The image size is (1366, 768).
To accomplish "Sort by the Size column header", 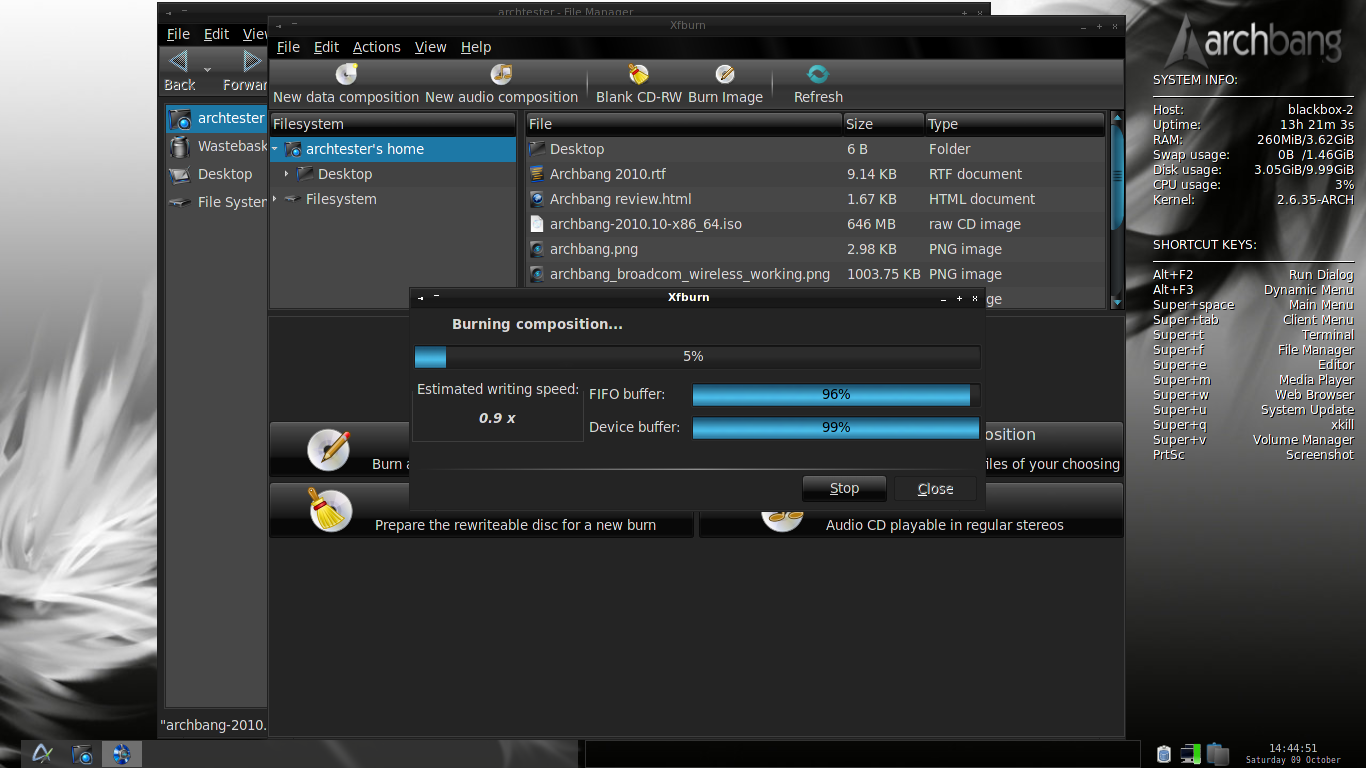I will 884,124.
